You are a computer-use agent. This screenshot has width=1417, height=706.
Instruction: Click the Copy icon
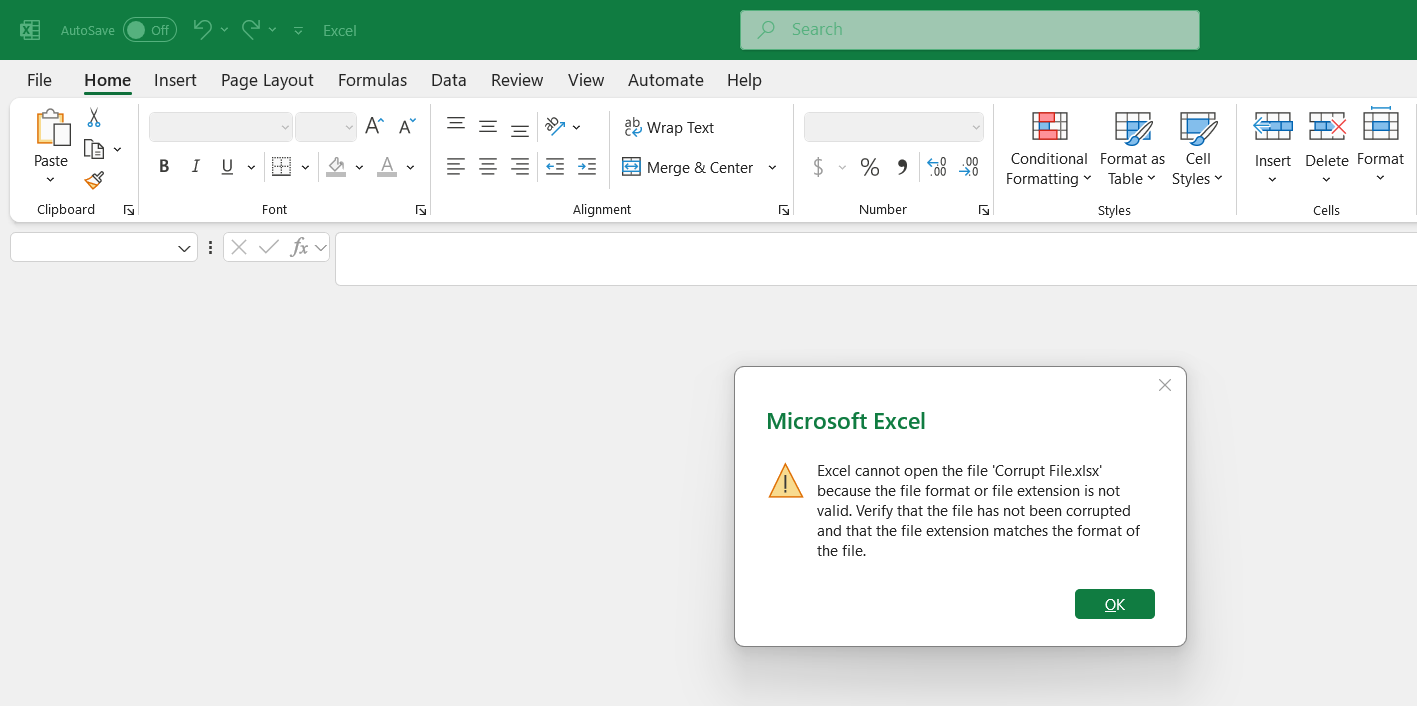point(94,149)
